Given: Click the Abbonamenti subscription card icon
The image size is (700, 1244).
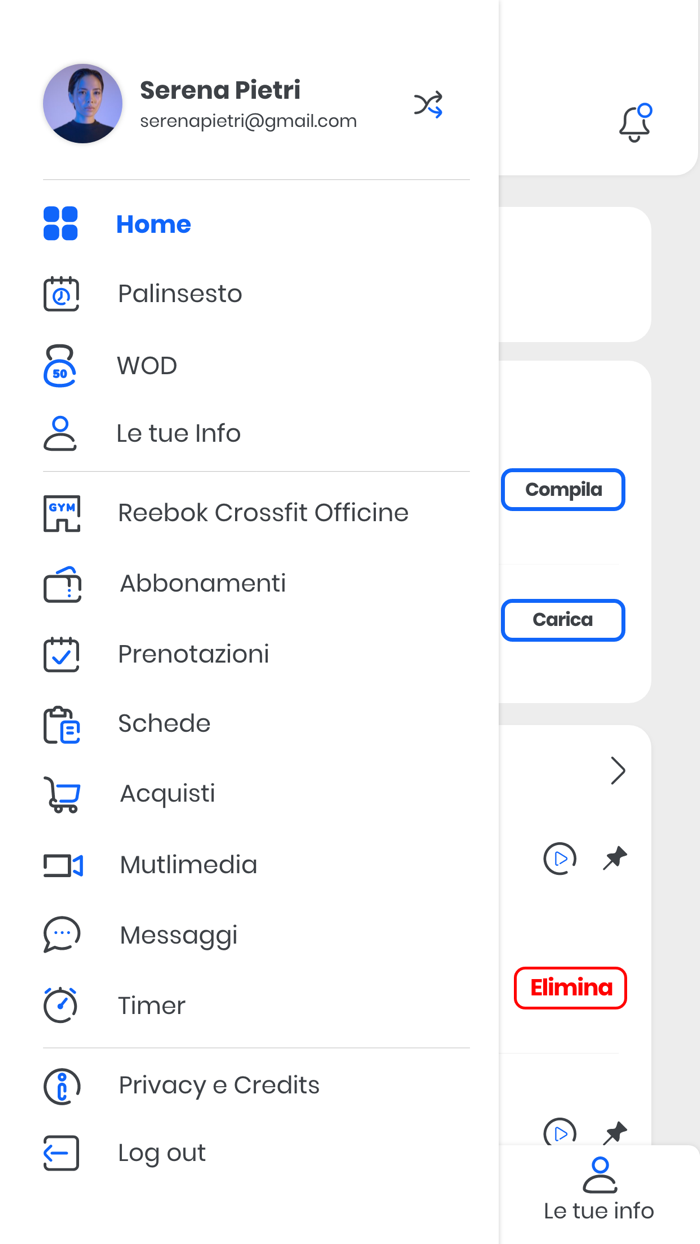Looking at the screenshot, I should [60, 583].
